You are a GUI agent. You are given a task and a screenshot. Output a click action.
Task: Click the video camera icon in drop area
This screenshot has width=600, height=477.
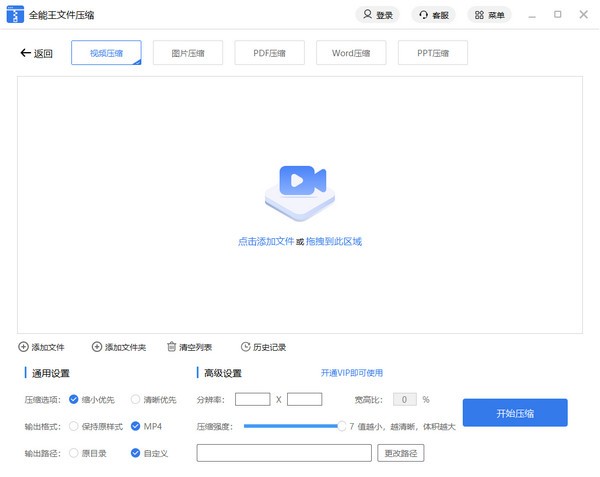pos(299,181)
